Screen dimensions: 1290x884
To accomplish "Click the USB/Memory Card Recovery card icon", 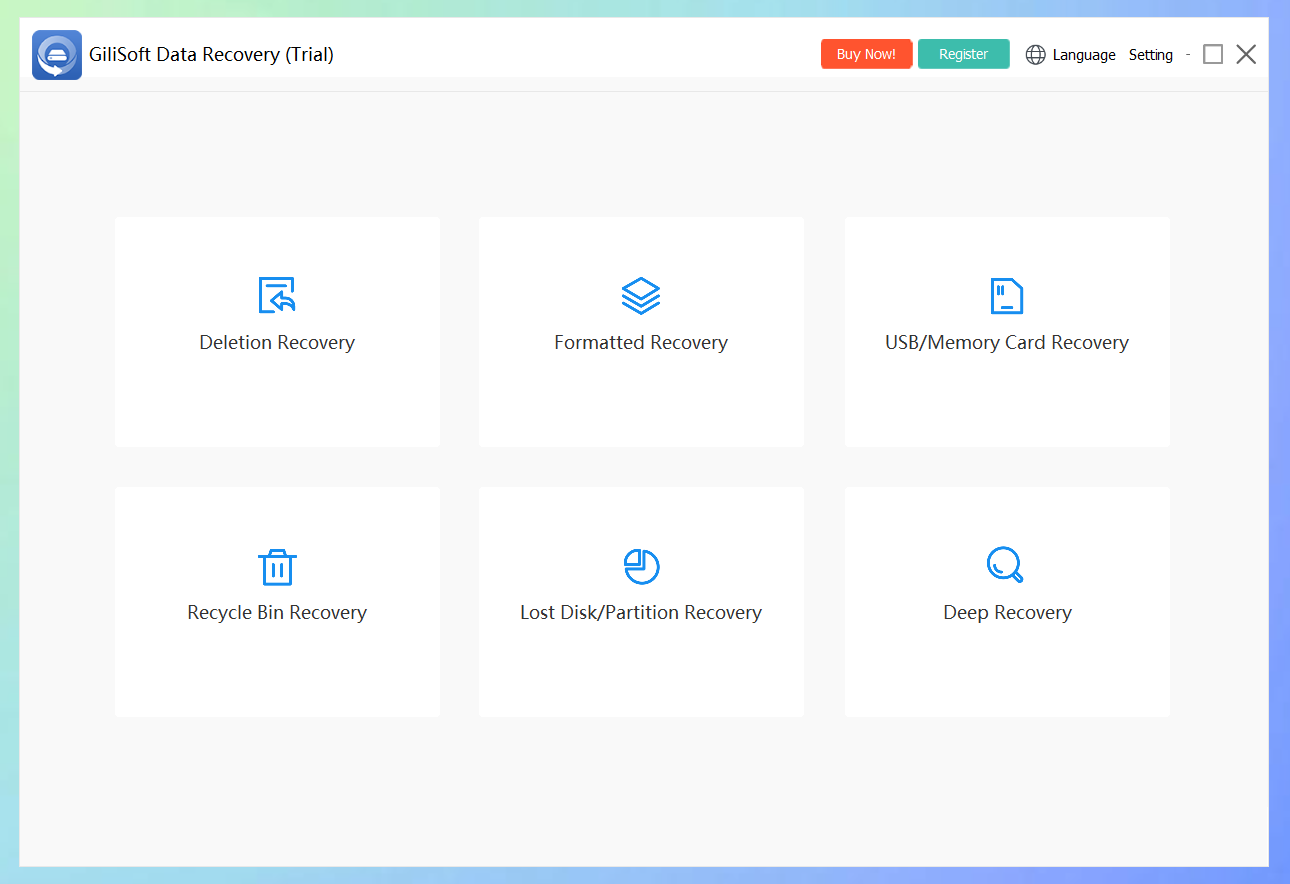I will [1007, 295].
